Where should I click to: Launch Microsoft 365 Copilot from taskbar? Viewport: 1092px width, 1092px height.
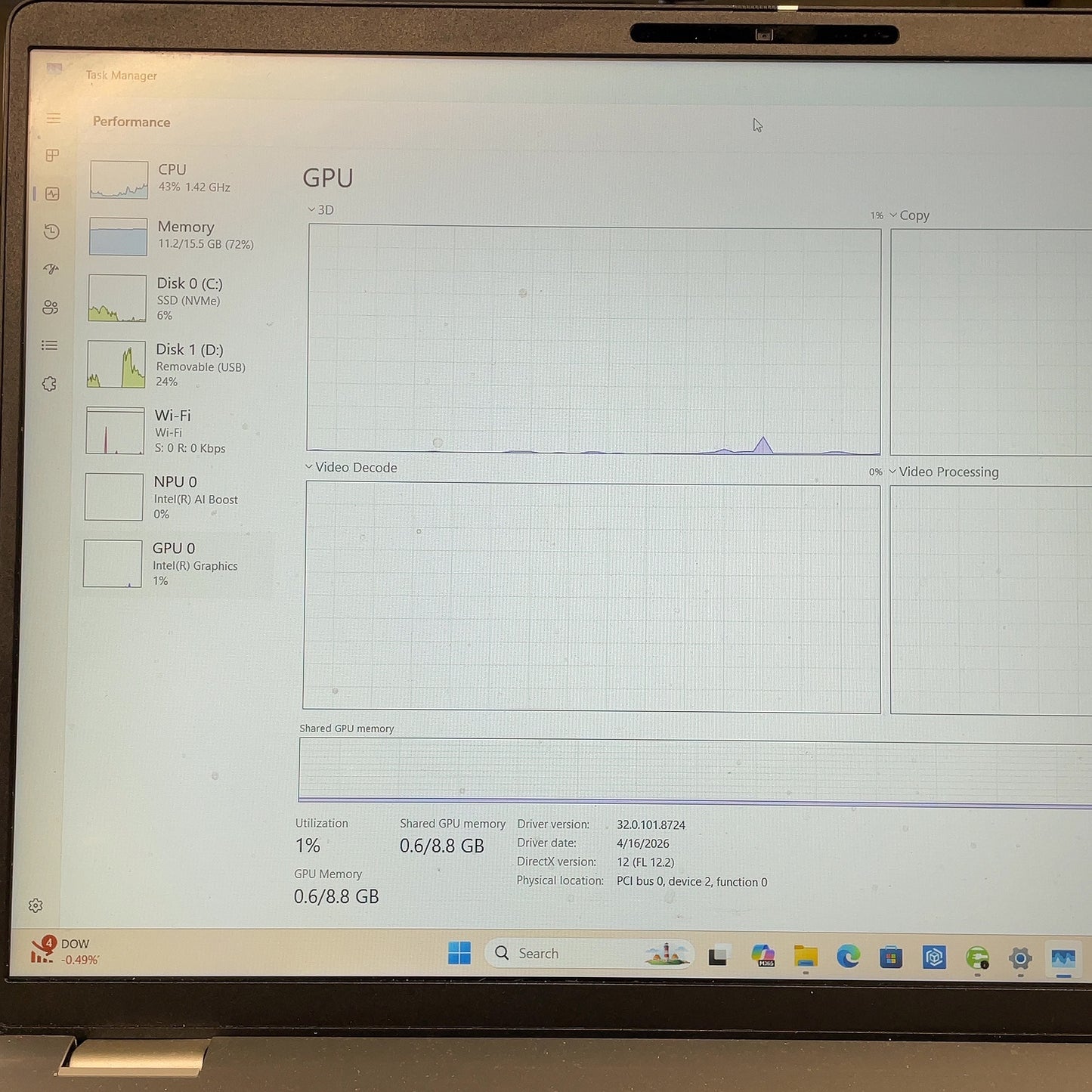(x=763, y=956)
